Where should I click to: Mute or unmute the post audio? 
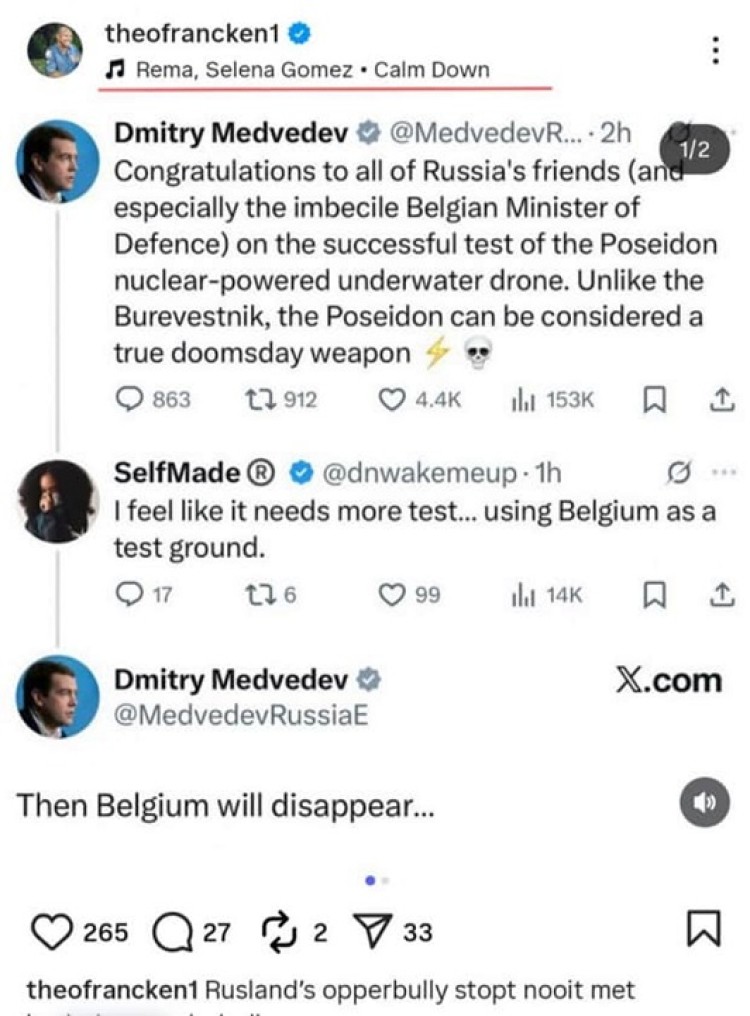[704, 804]
